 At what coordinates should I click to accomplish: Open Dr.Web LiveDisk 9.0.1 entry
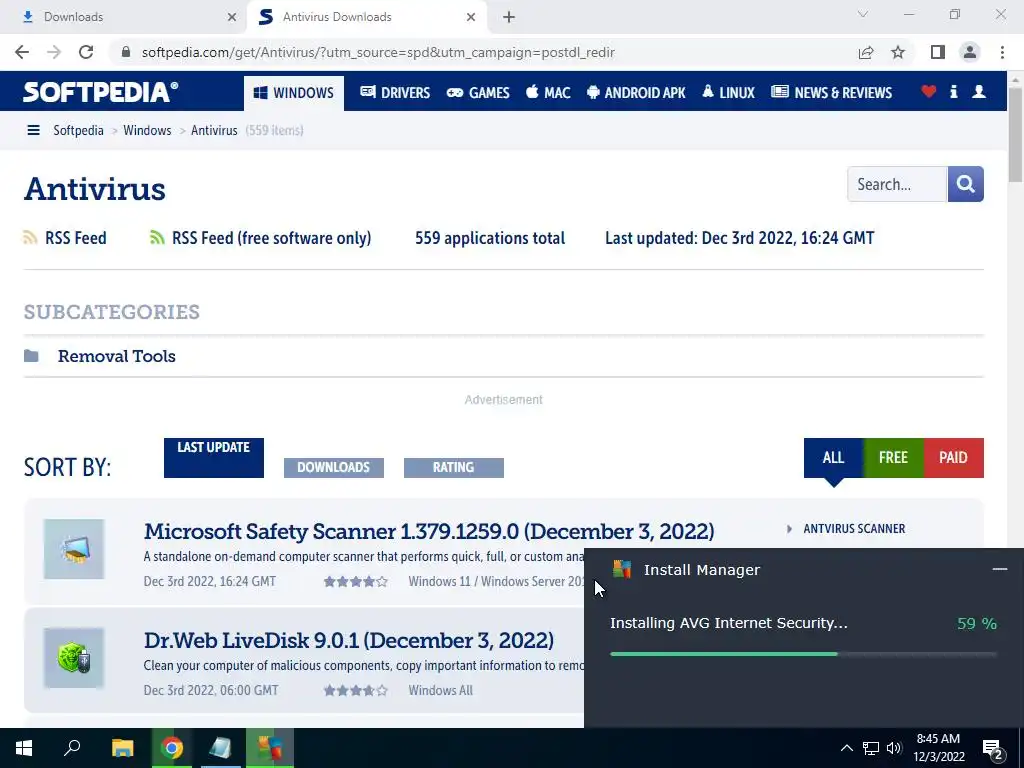pyautogui.click(x=349, y=641)
